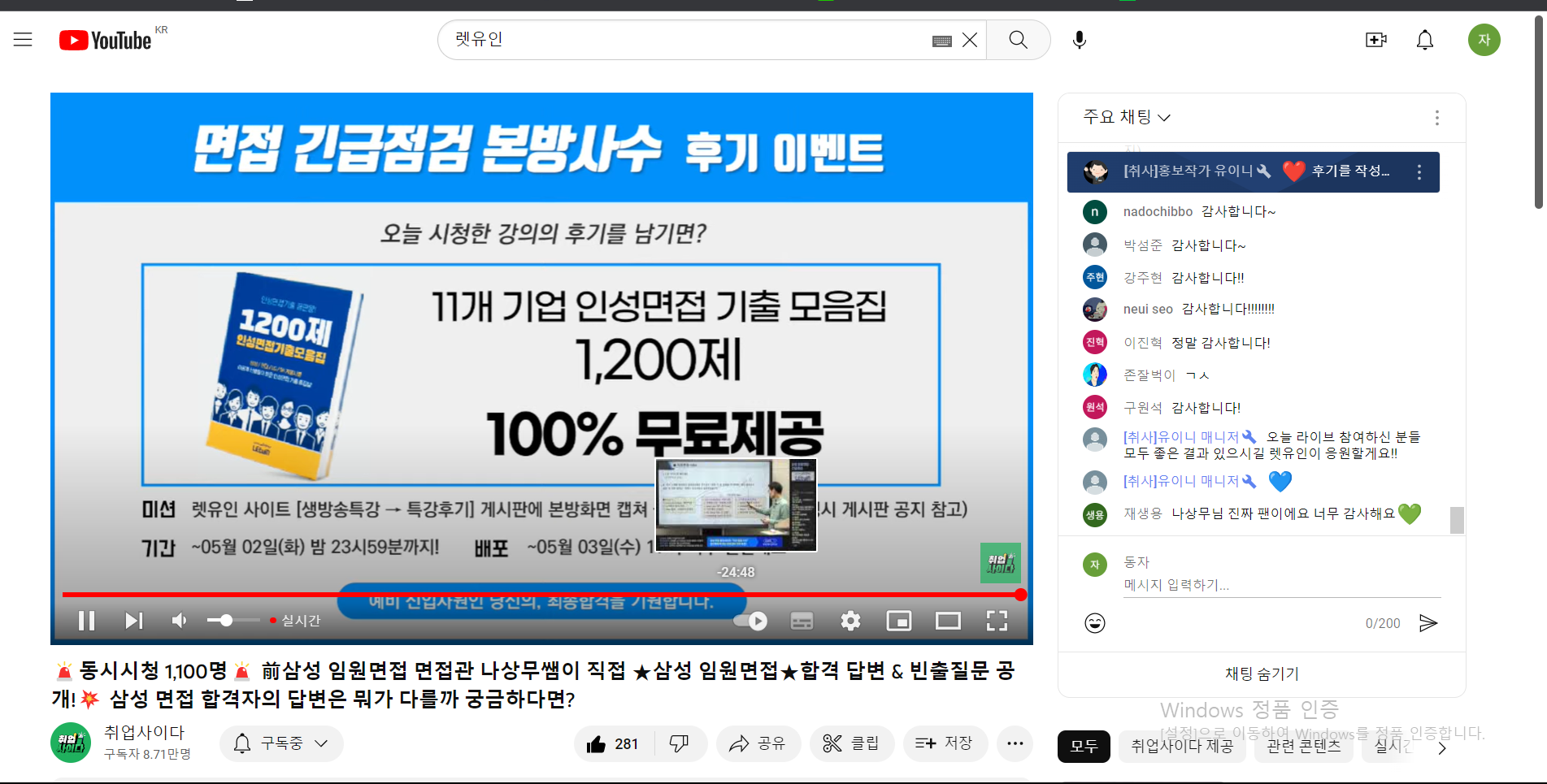The image size is (1547, 784).
Task: Open the create video camera icon
Action: coord(1376,40)
